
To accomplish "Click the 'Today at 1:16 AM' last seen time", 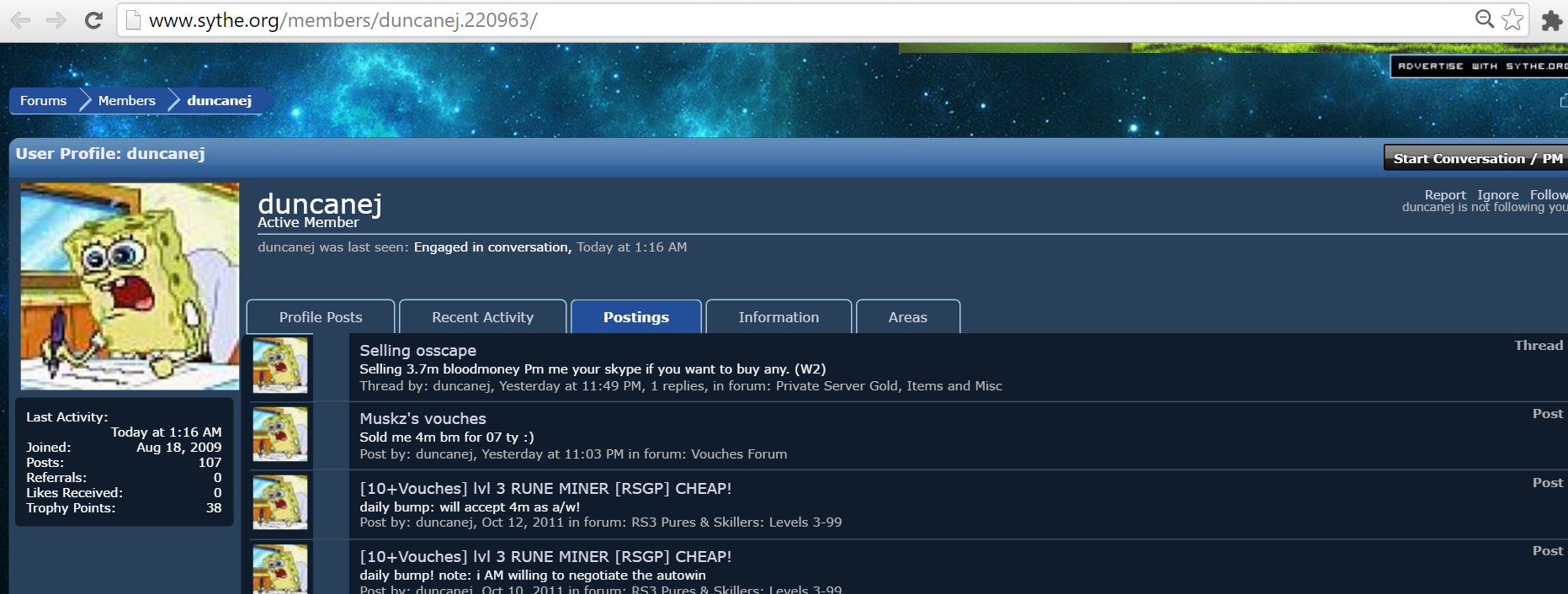I will point(632,247).
